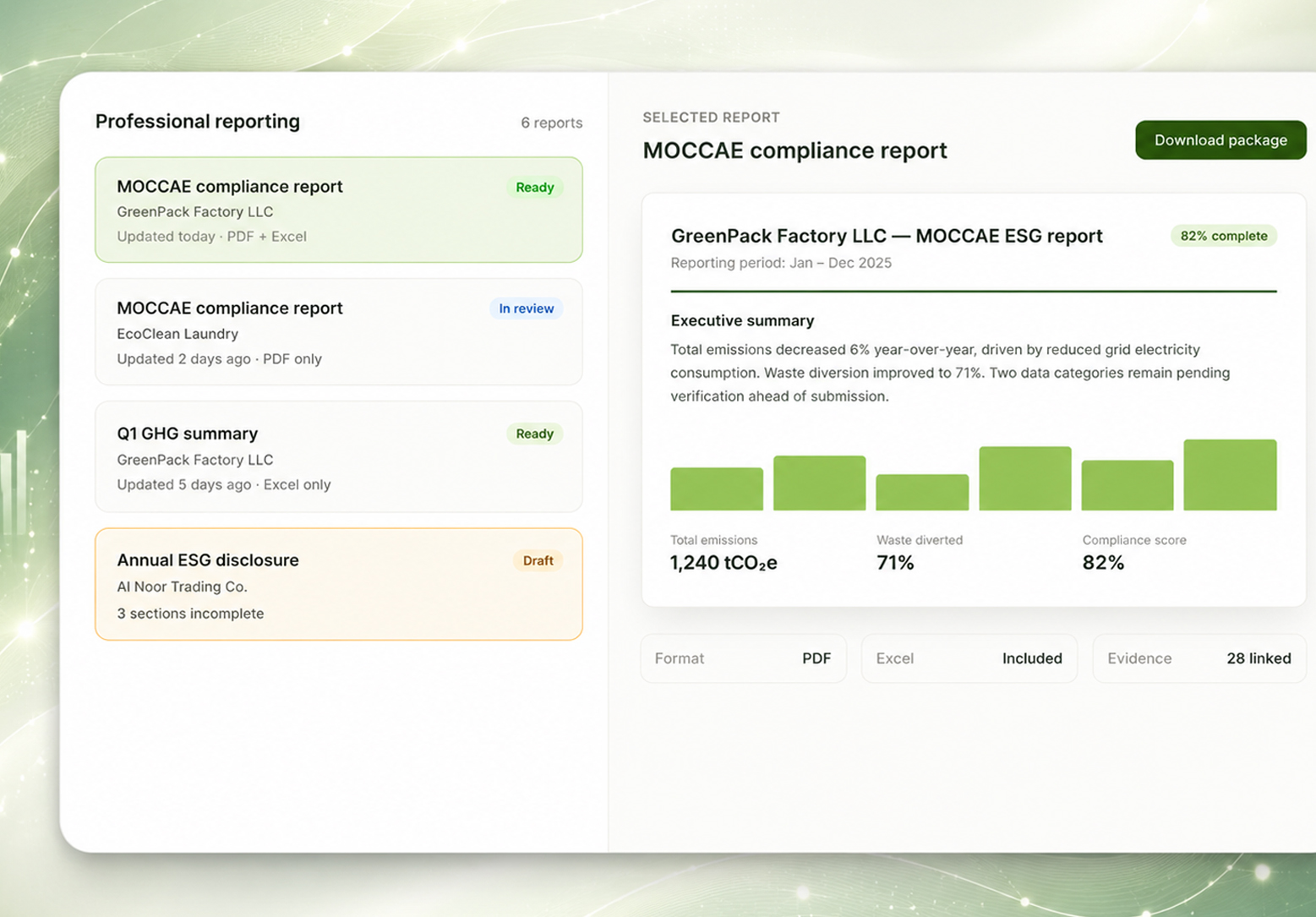Screen dimensions: 1316x917
Task: Click the Draft status badge
Action: pos(538,560)
